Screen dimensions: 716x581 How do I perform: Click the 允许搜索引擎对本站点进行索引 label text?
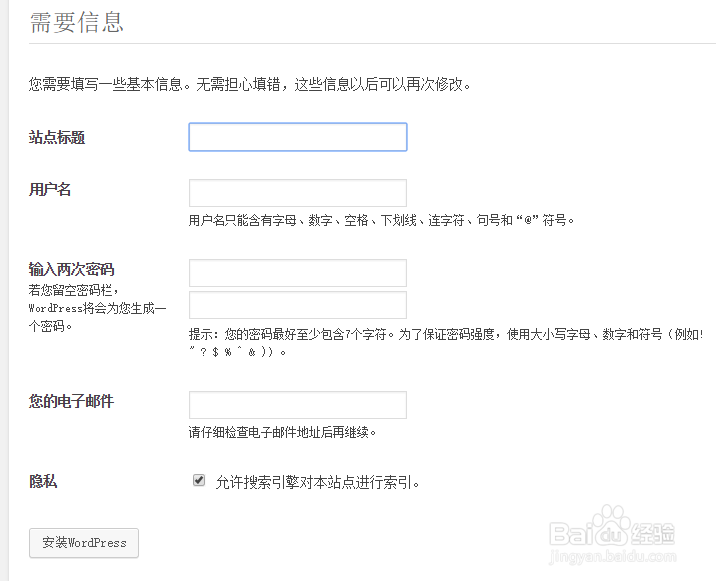click(x=317, y=482)
